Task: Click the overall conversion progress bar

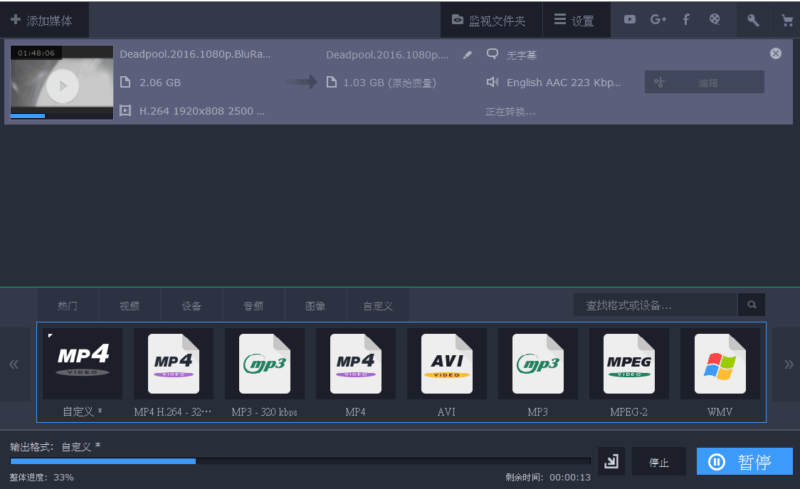Action: tap(301, 461)
